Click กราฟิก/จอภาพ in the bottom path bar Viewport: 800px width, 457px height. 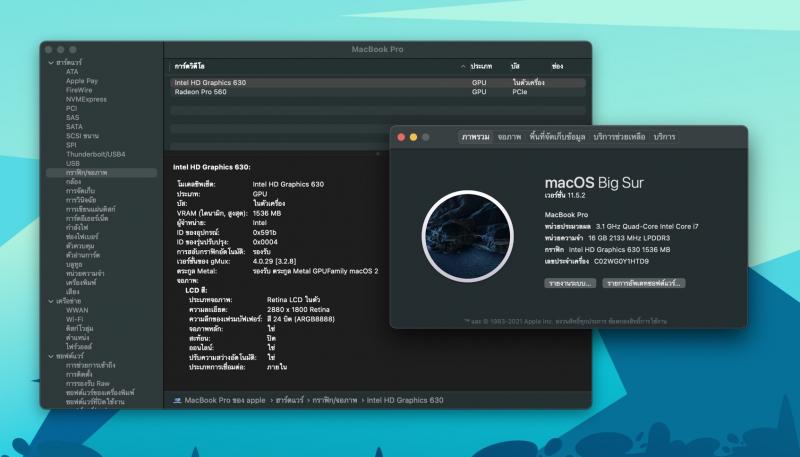tap(335, 401)
